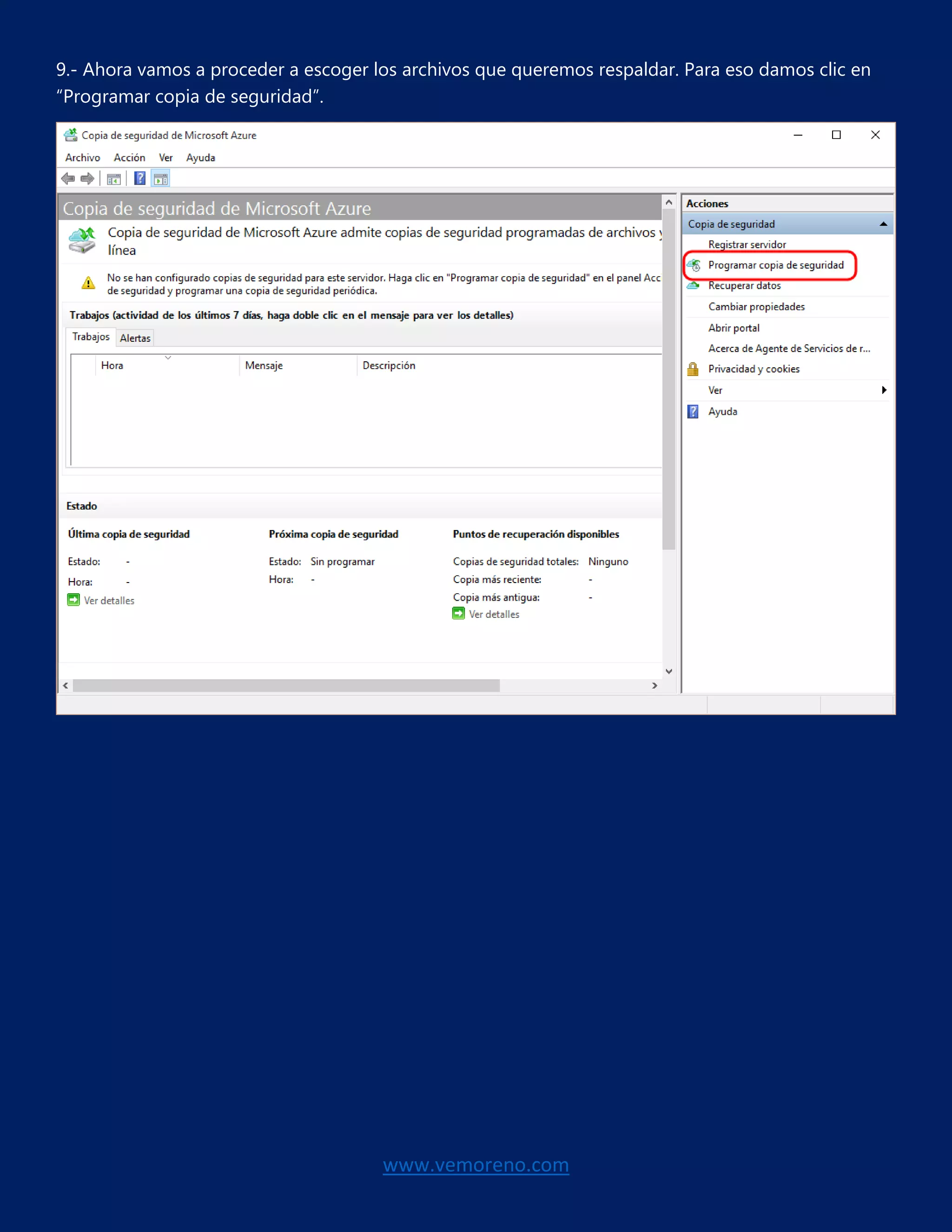Close the Azure Backup window
Image resolution: width=952 pixels, height=1232 pixels.
pyautogui.click(x=875, y=135)
